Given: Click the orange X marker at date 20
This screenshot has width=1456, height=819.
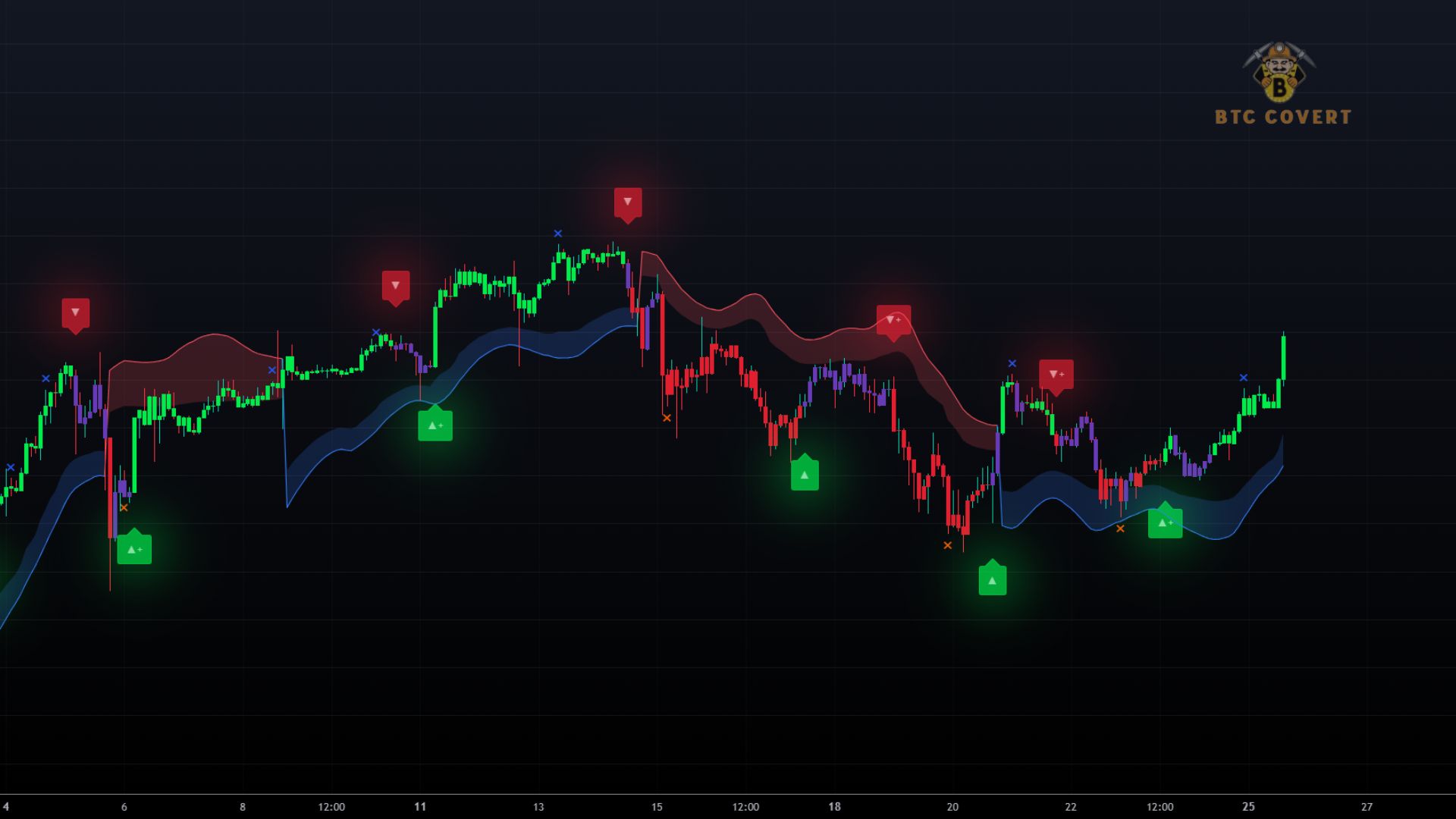Looking at the screenshot, I should point(948,545).
